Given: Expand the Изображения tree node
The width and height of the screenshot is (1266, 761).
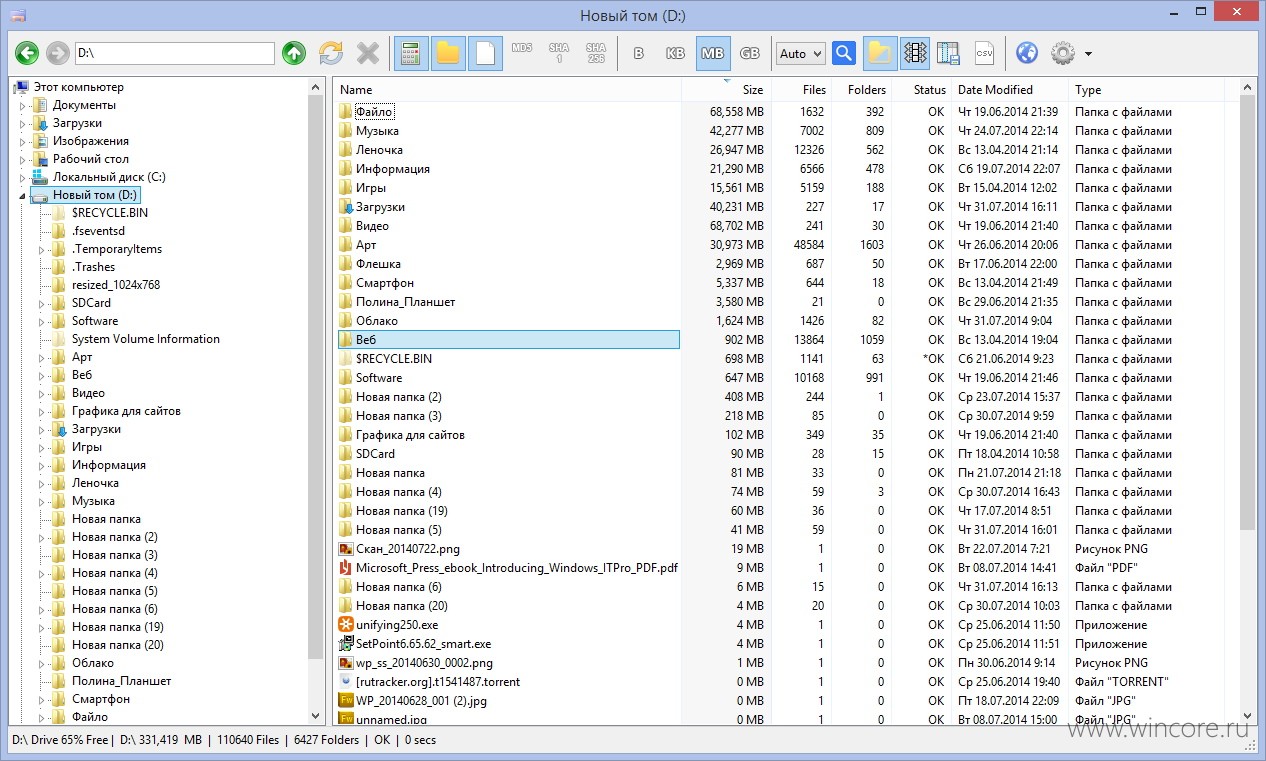Looking at the screenshot, I should [x=23, y=141].
